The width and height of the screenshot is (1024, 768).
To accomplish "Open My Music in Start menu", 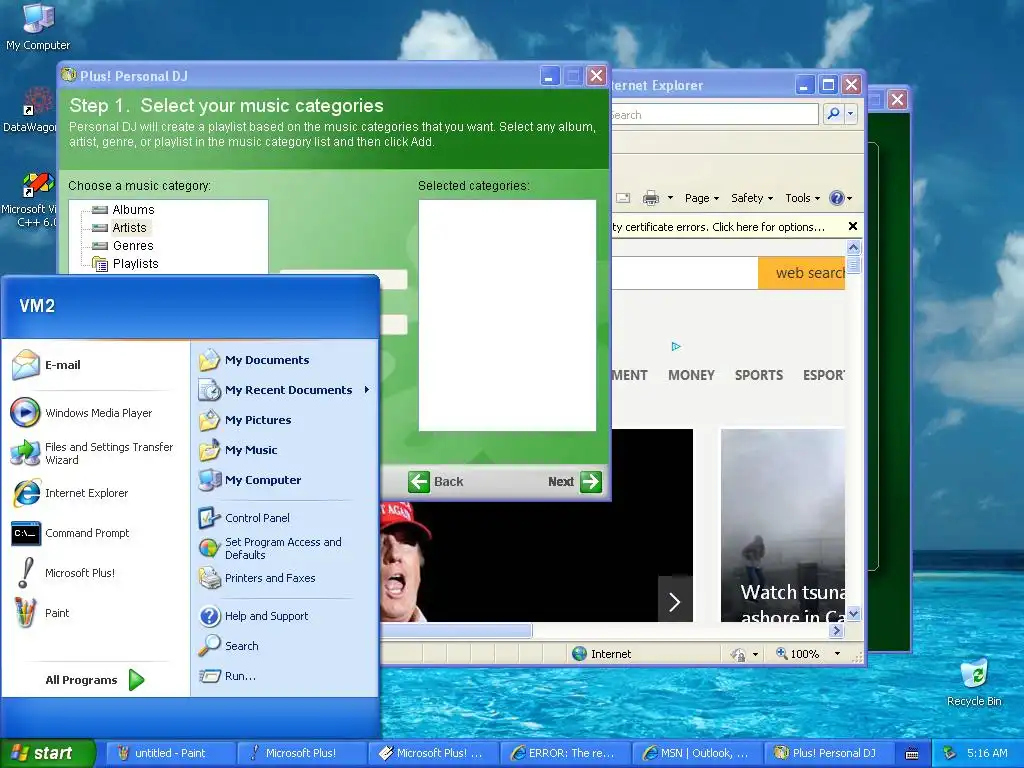I will point(238,450).
